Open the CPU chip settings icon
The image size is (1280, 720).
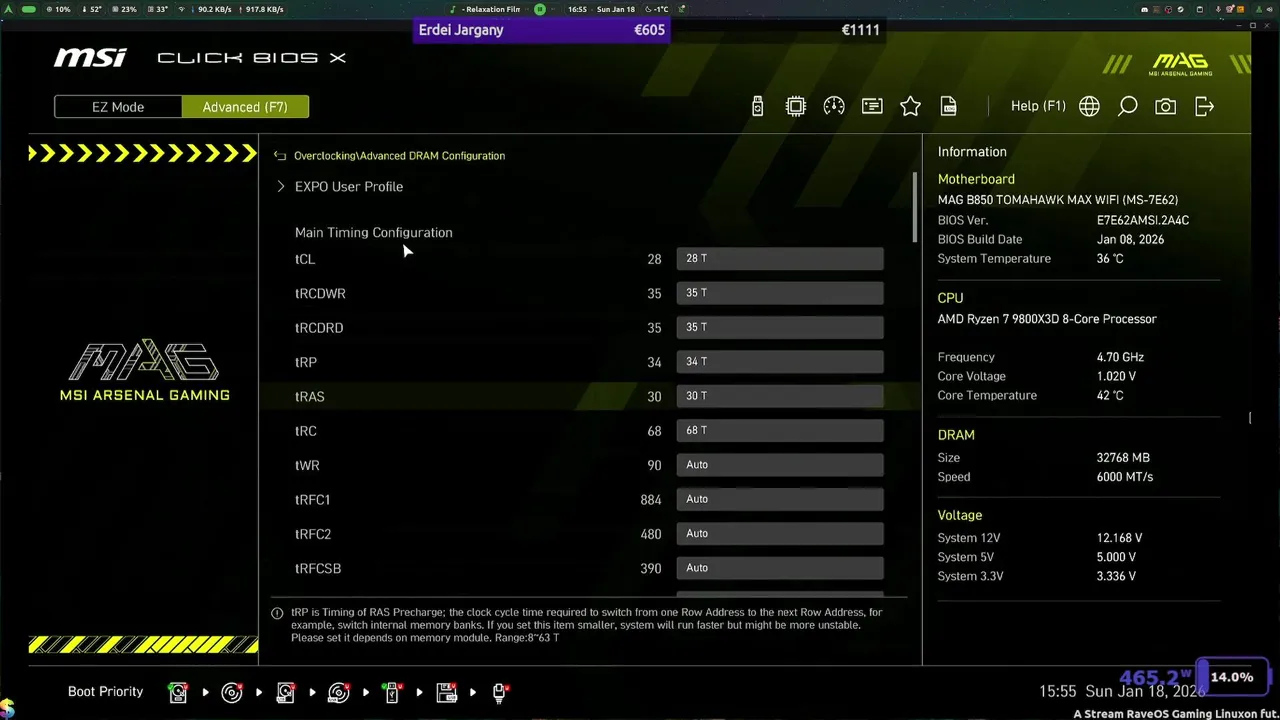(x=796, y=106)
